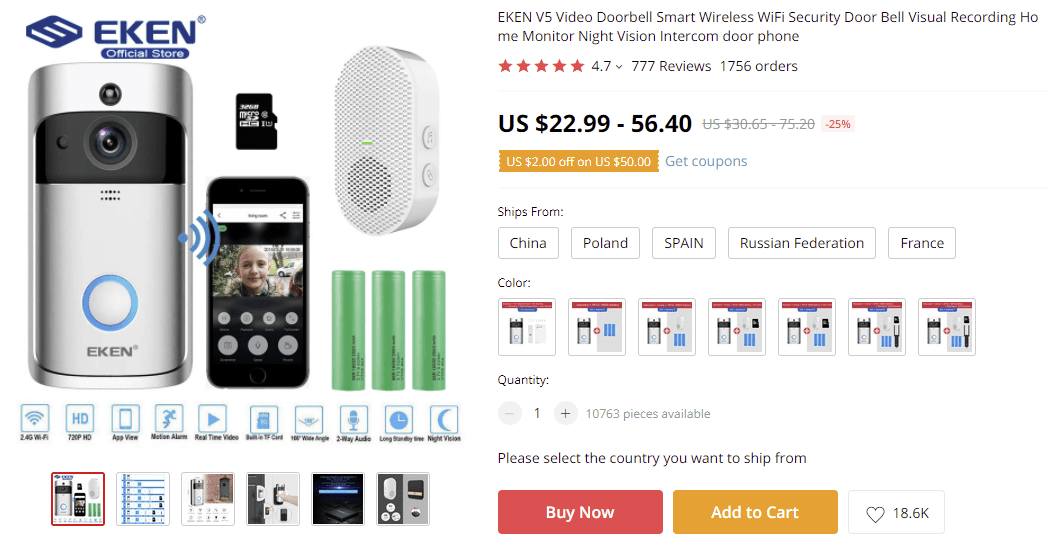Image resolution: width=1051 pixels, height=545 pixels.
Task: Select Poland shipping origin option
Action: (x=605, y=243)
